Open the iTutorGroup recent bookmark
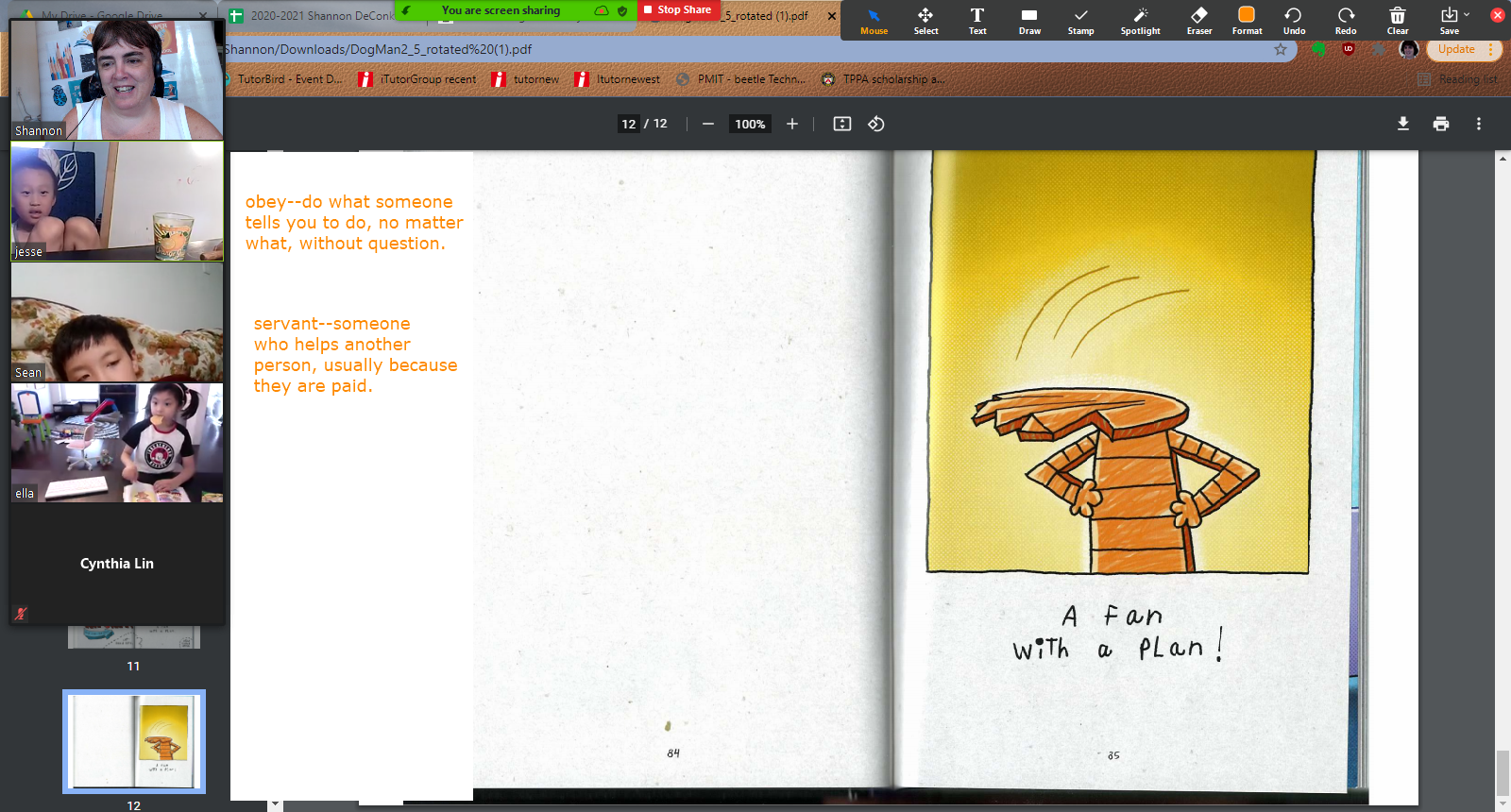 click(418, 79)
